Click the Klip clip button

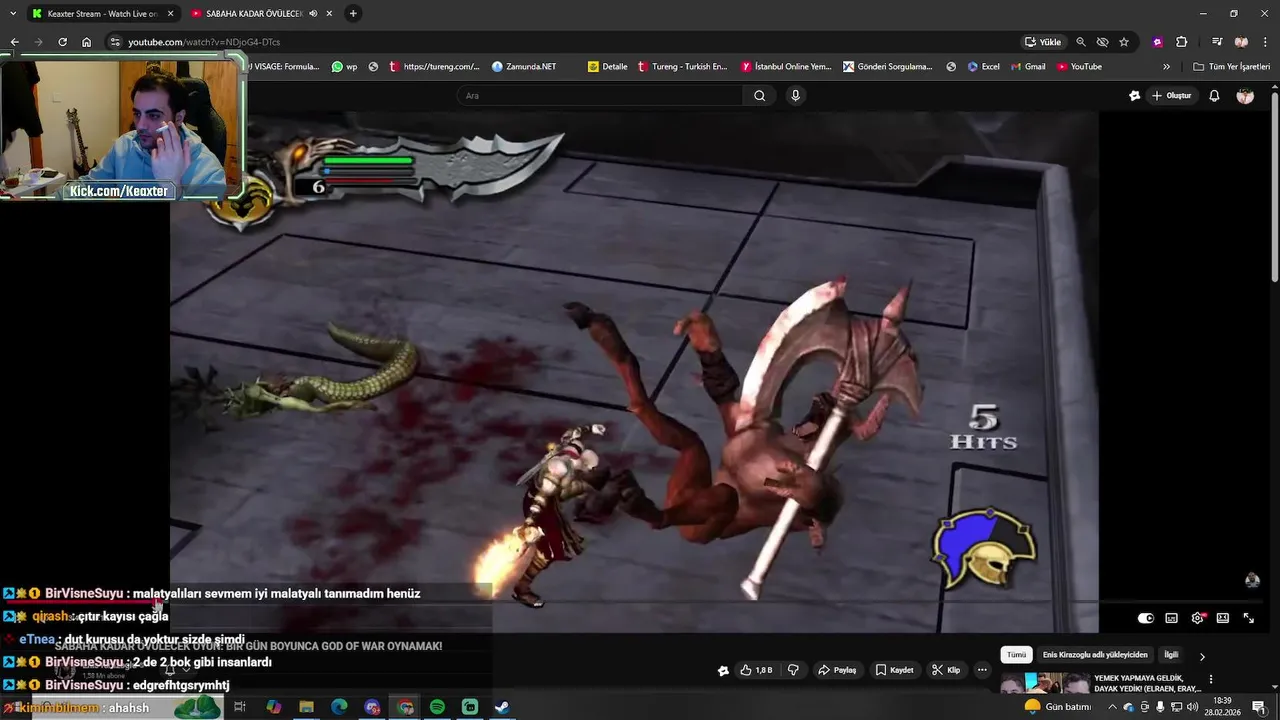pyautogui.click(x=946, y=670)
